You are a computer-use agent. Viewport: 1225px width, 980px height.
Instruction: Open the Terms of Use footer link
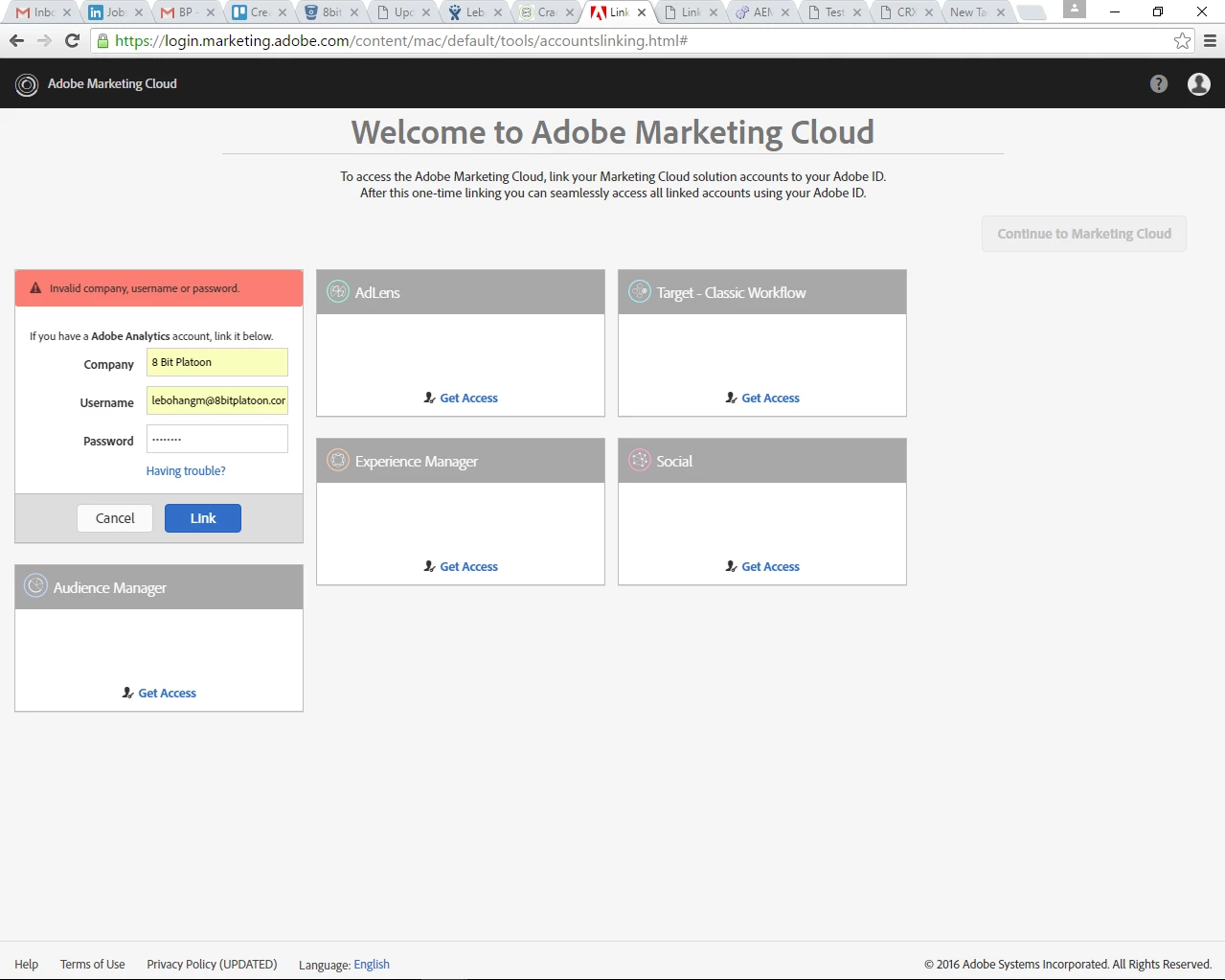point(93,964)
